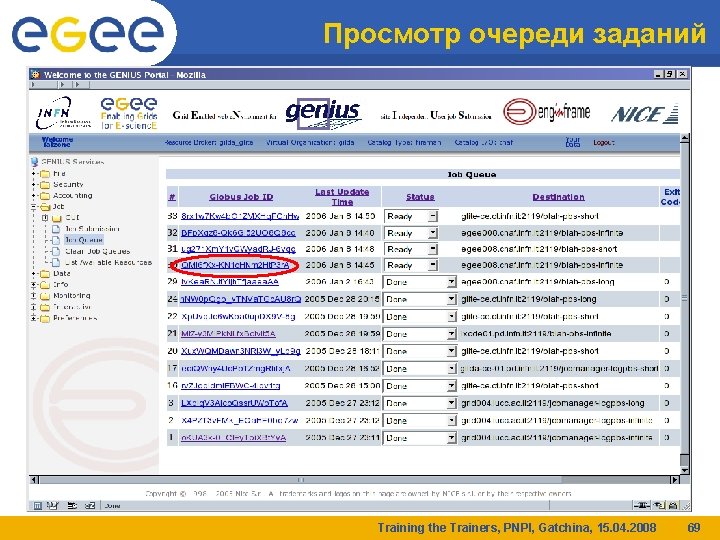Open job ID link in row 1

click(x=233, y=438)
